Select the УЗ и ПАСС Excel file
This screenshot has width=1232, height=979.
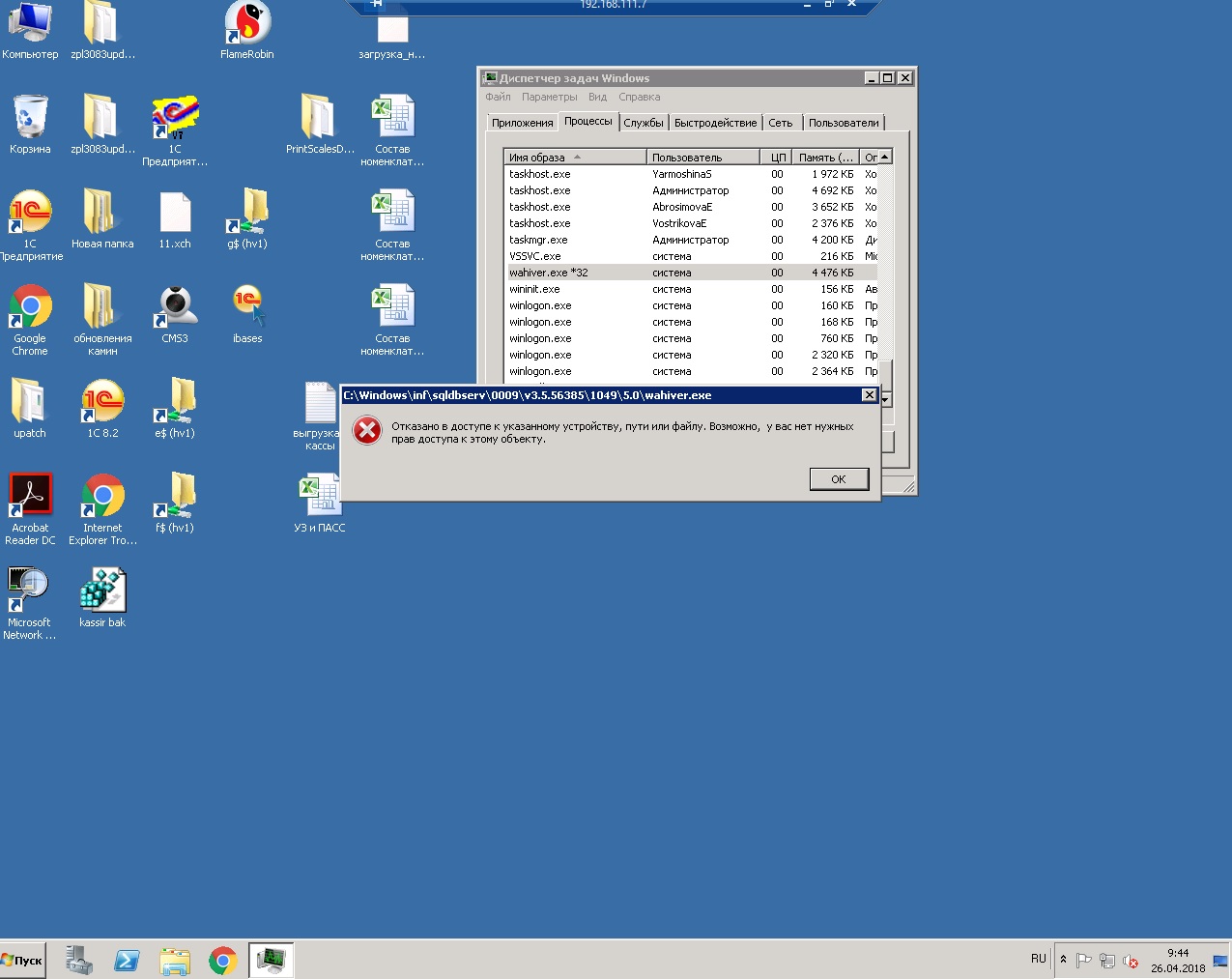coord(320,503)
